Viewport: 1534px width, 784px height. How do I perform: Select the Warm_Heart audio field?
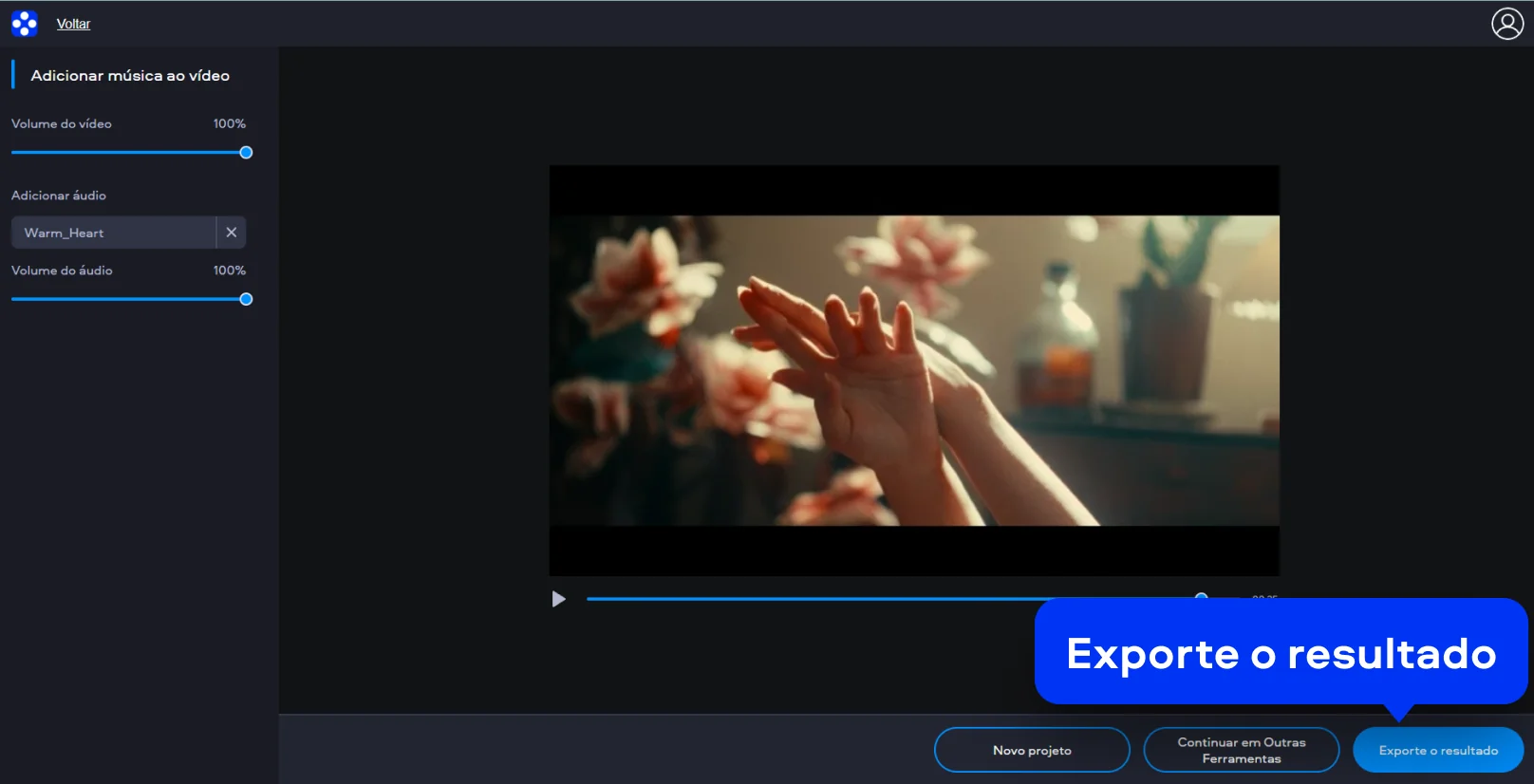114,233
